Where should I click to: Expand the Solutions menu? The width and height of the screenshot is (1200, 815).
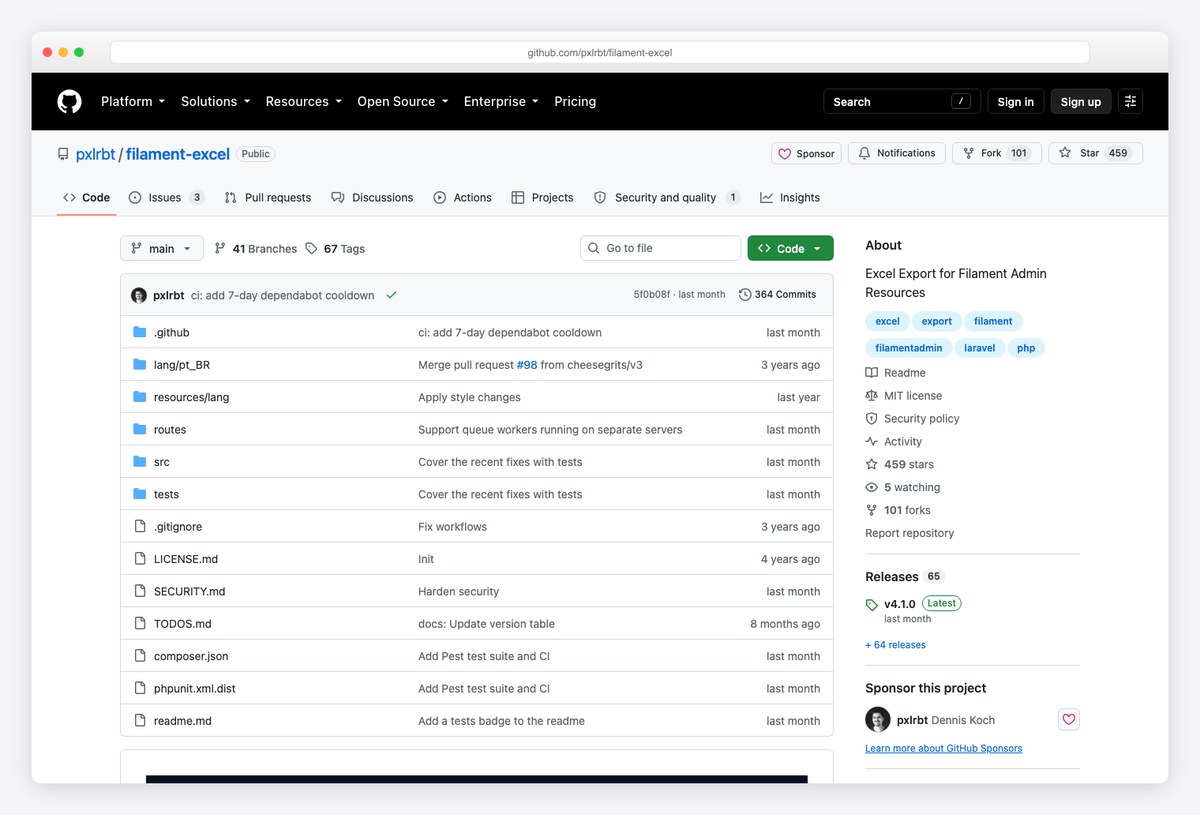pyautogui.click(x=216, y=101)
